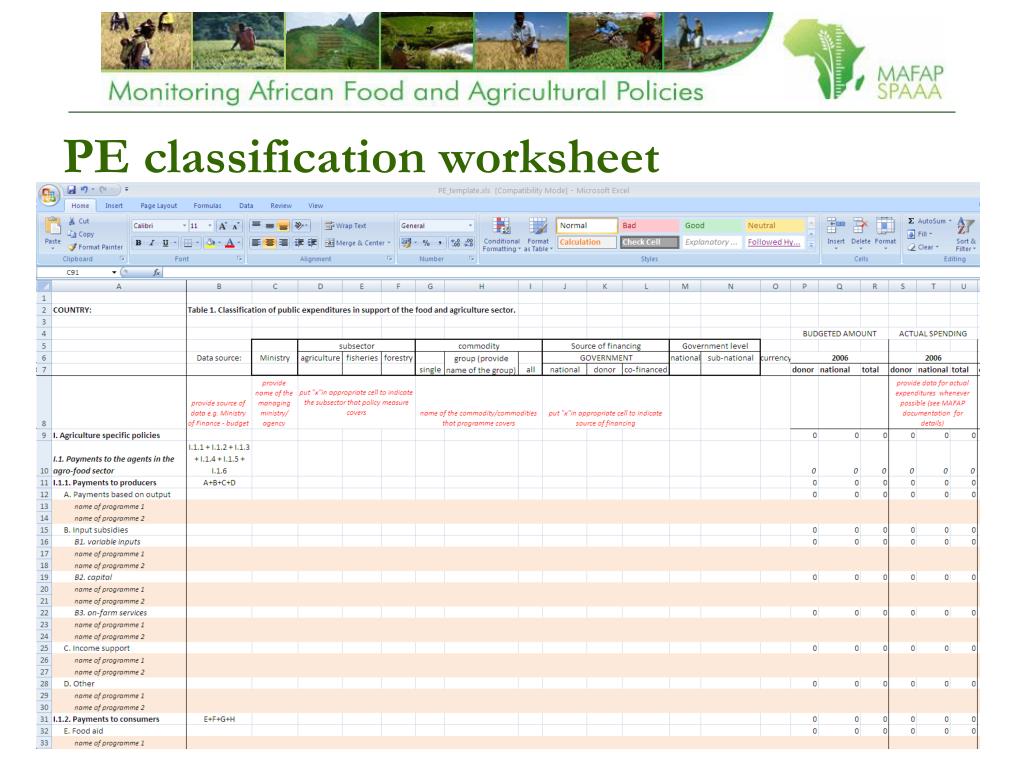Screen dimensions: 1024x768
Task: Align cell content to the middle
Action: tap(270, 225)
